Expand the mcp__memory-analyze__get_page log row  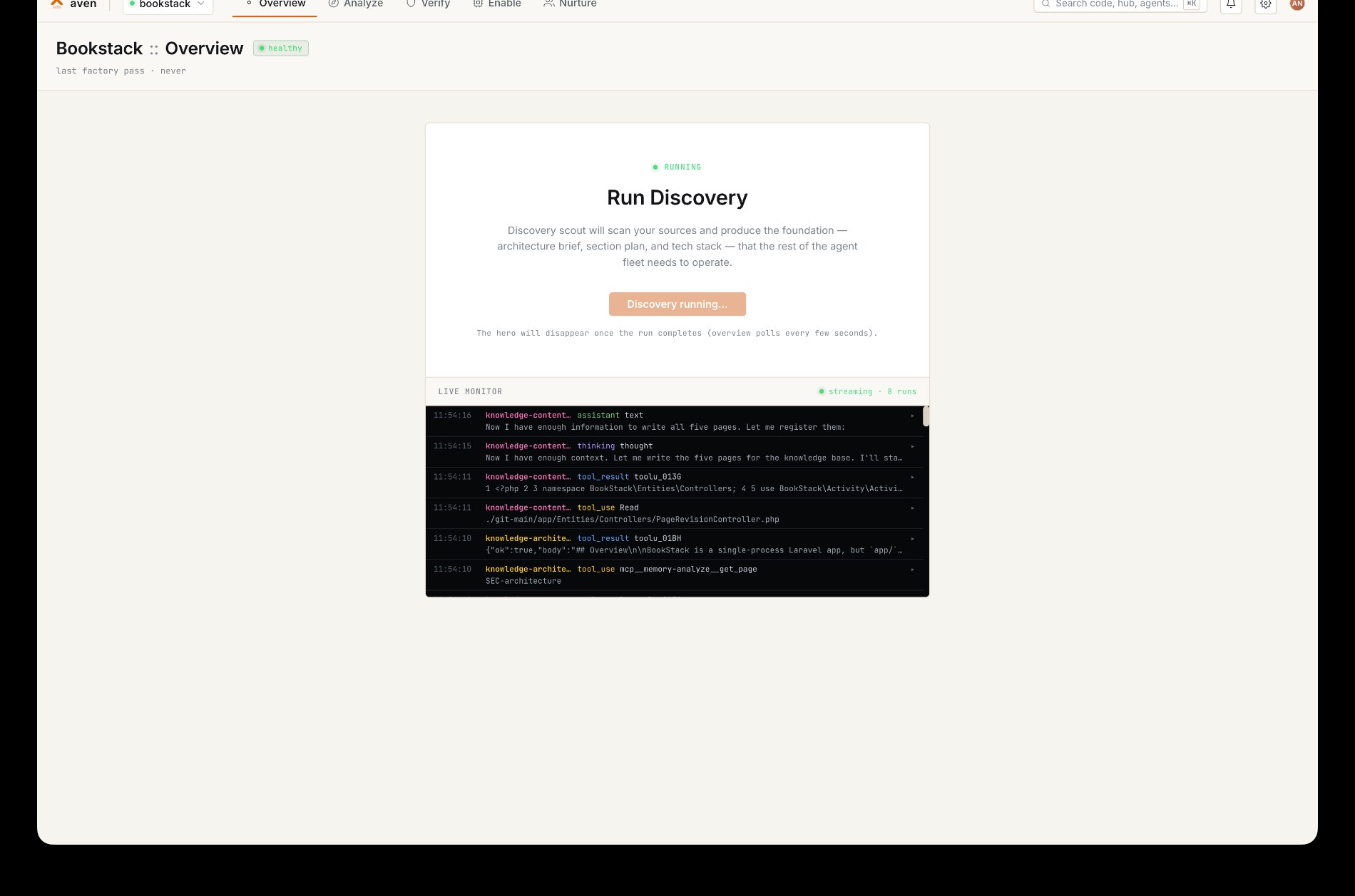coord(674,575)
